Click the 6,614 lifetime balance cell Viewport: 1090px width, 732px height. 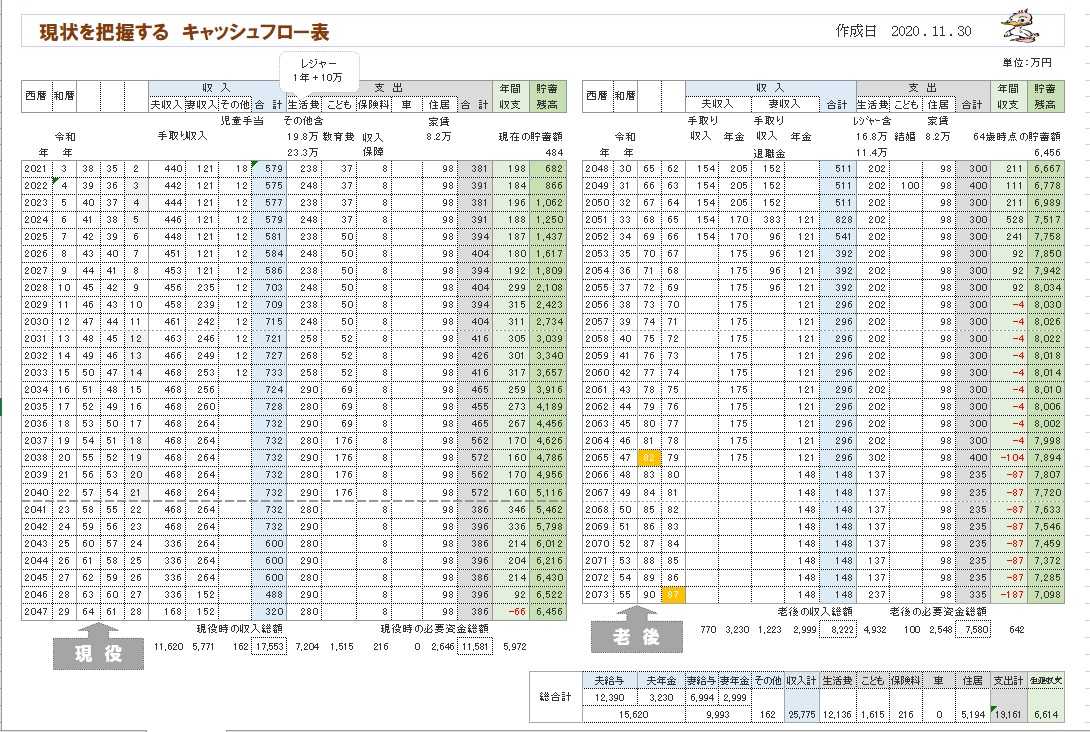1045,714
